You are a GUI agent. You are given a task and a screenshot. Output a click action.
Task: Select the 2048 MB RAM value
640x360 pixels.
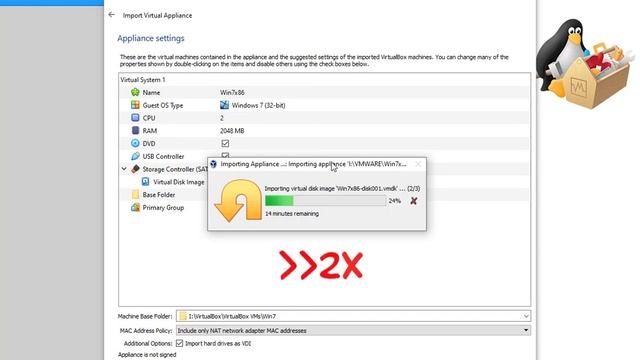click(x=232, y=131)
